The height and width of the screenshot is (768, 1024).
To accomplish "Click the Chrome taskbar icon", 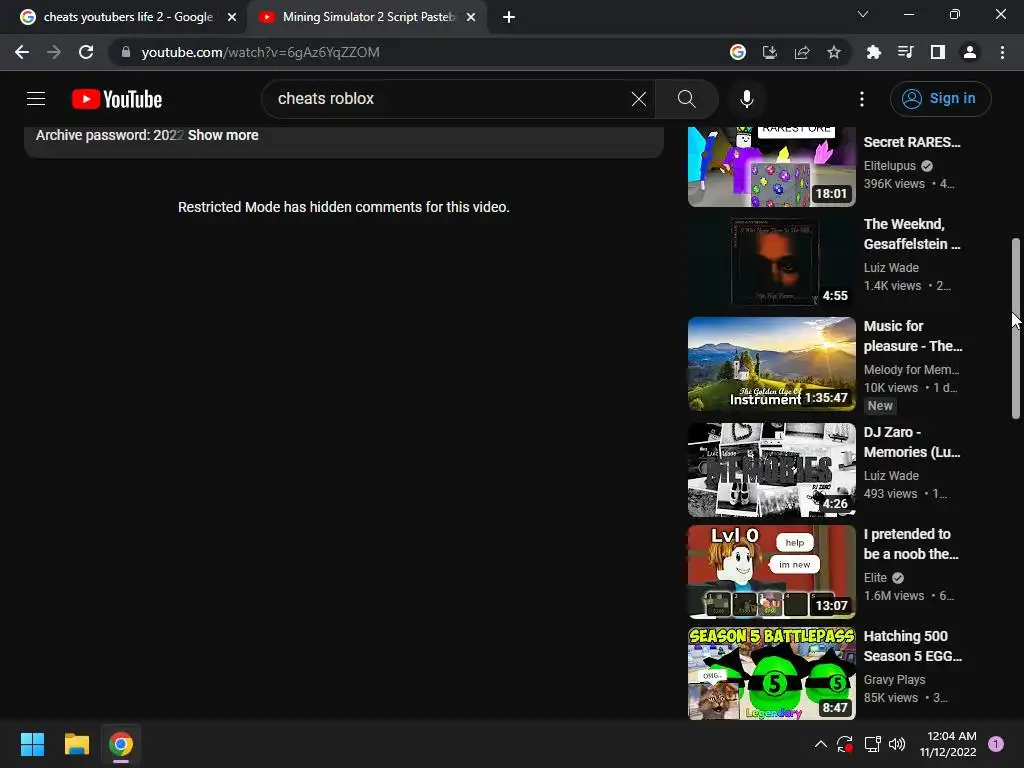I will coord(121,744).
